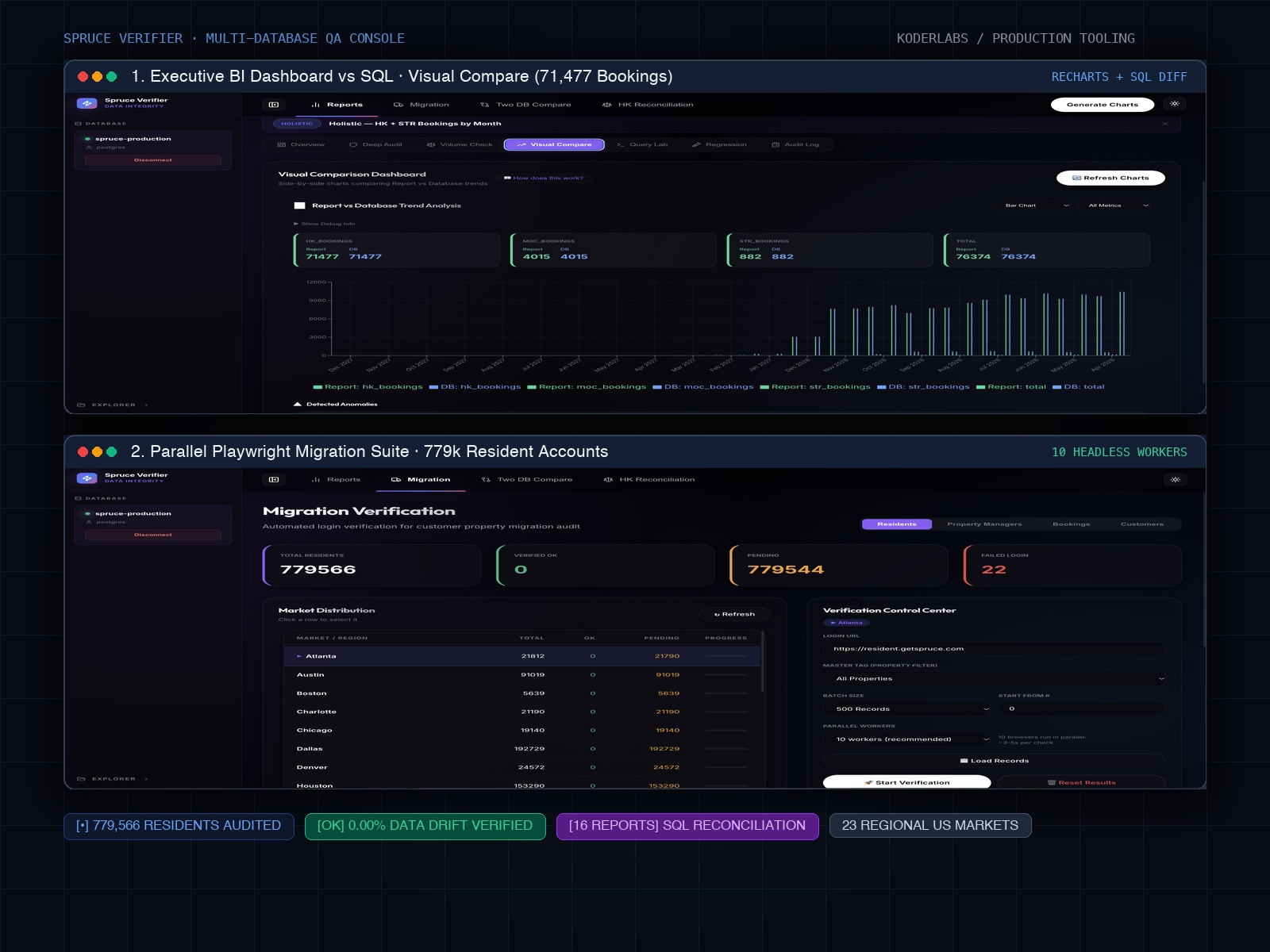Expand Explorer section in Visual Compare sidebar
1270x952 pixels.
[x=113, y=405]
